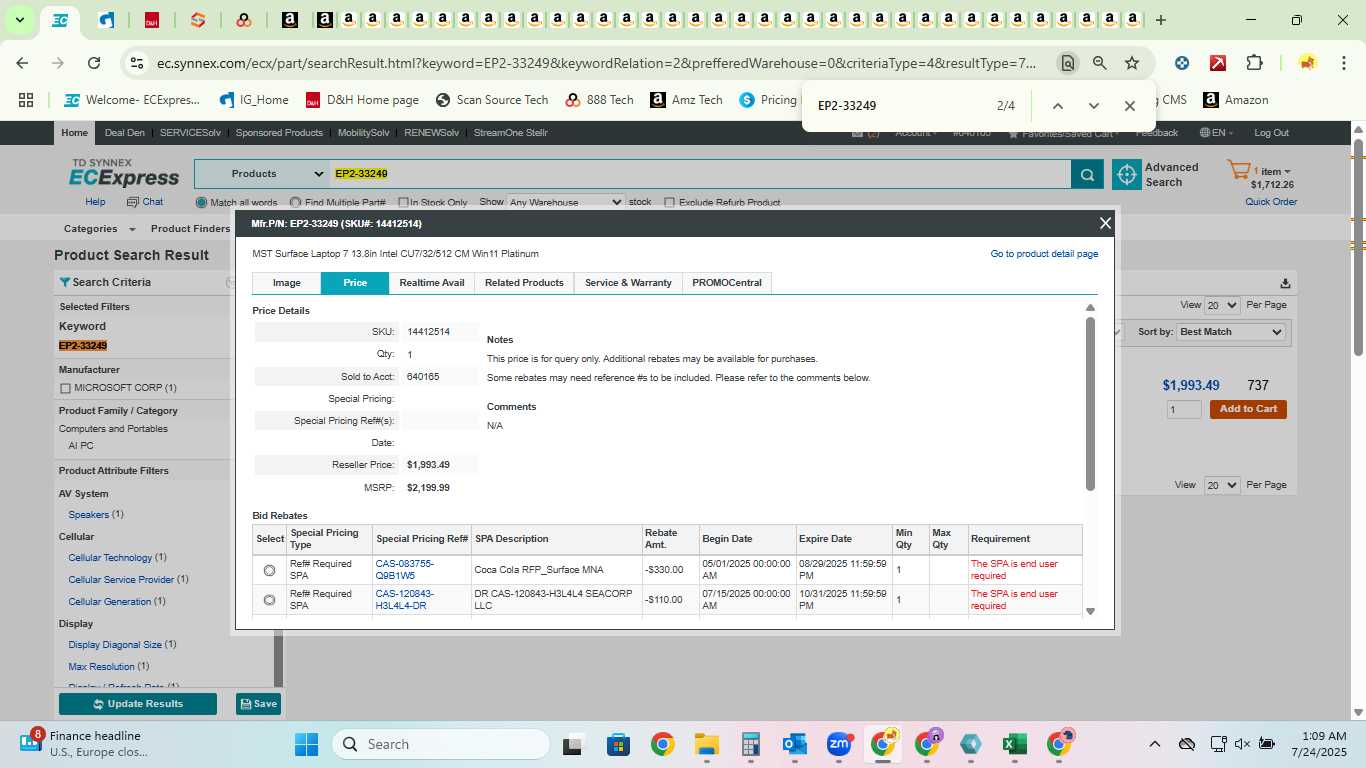
Task: Go to previous find result arrow
Action: click(1058, 106)
